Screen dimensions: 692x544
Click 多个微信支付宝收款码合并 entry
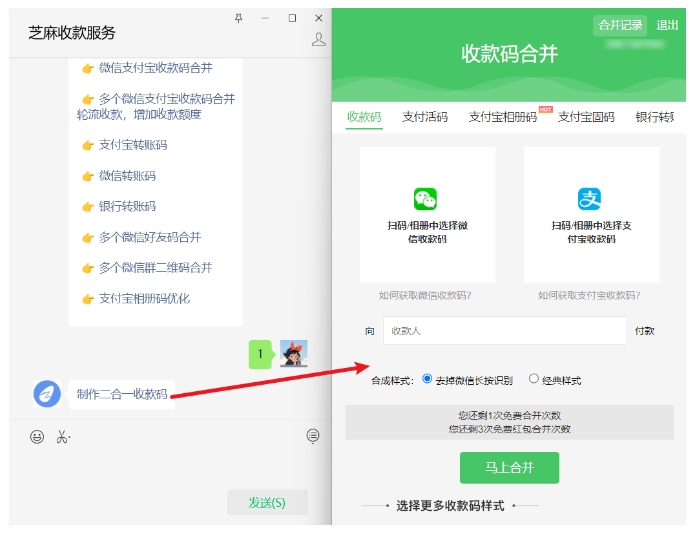(167, 99)
